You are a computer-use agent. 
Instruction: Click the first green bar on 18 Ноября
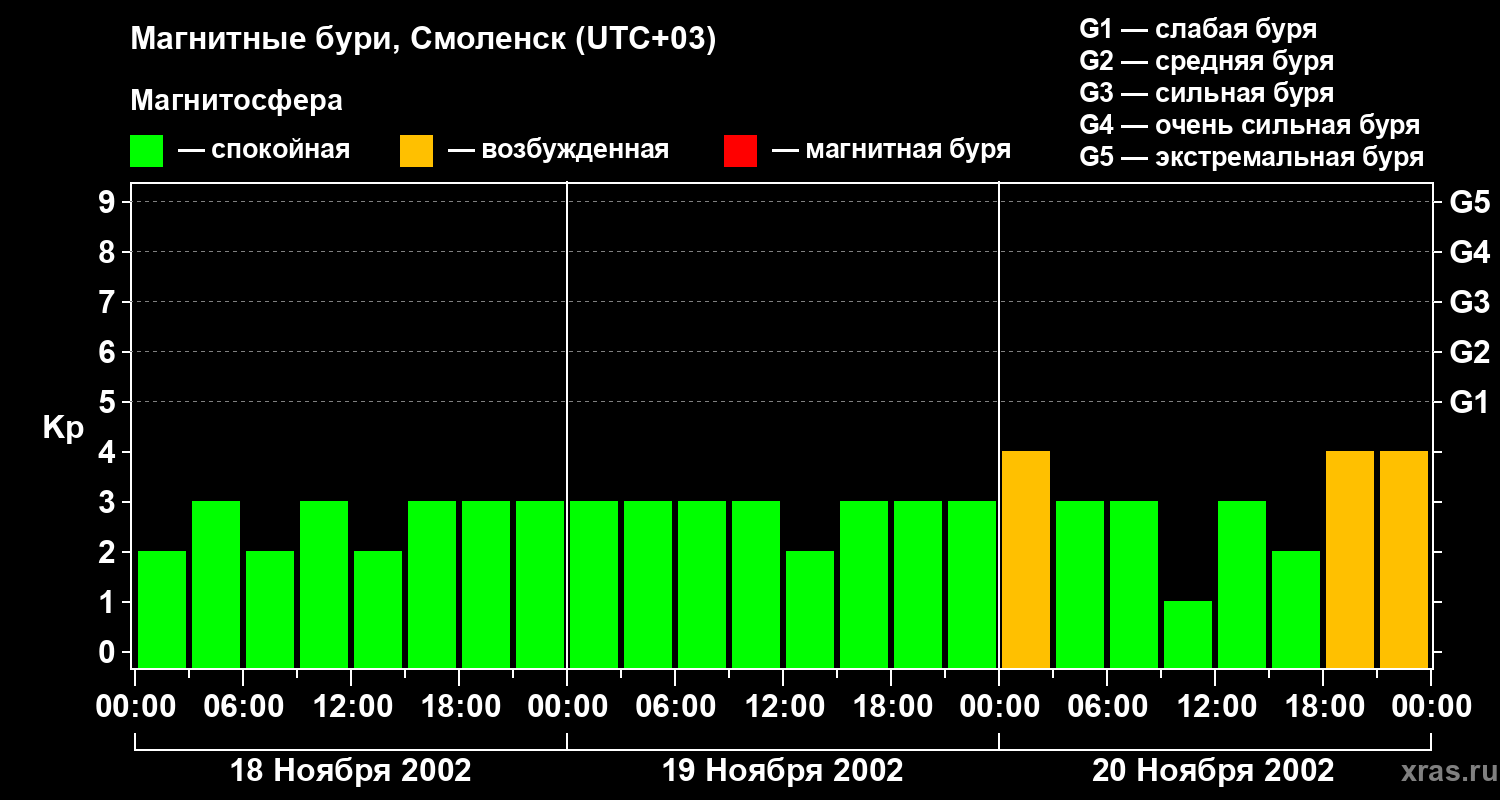(162, 609)
